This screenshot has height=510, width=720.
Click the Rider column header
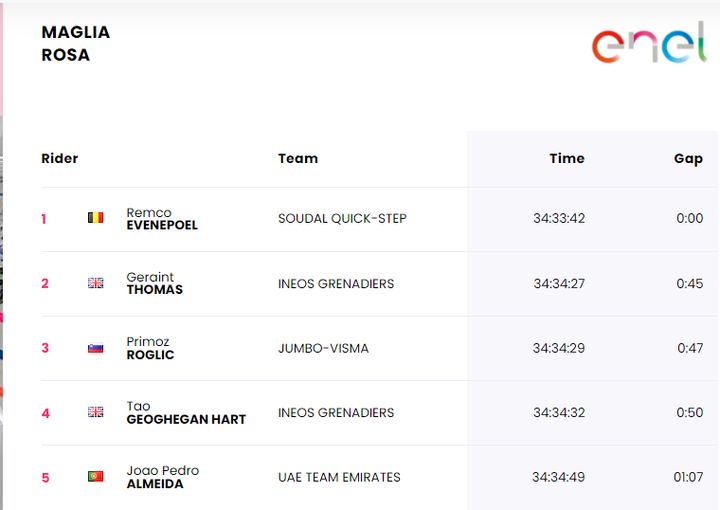coord(60,158)
